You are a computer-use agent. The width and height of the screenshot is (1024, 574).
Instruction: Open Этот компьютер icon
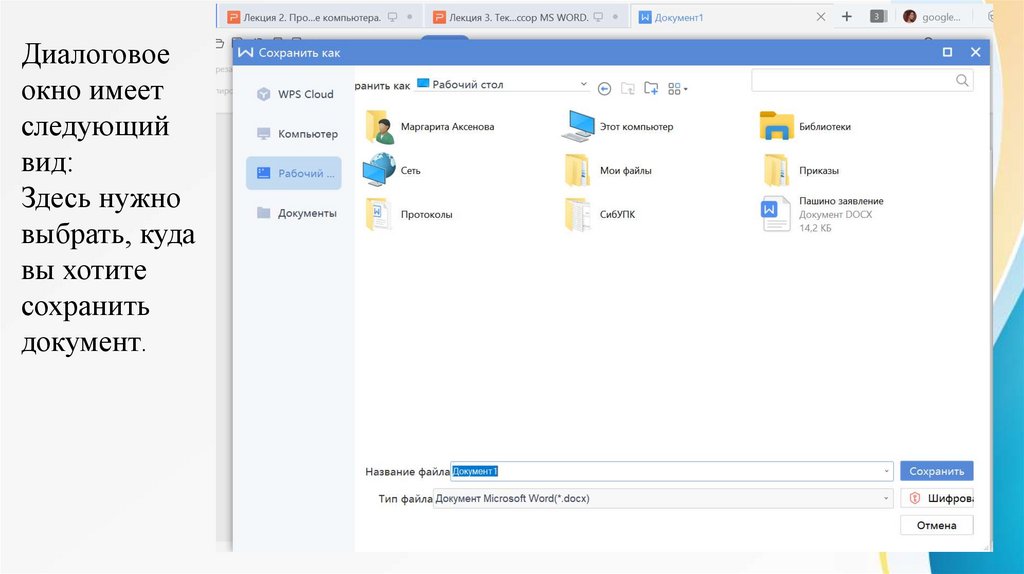pyautogui.click(x=618, y=127)
